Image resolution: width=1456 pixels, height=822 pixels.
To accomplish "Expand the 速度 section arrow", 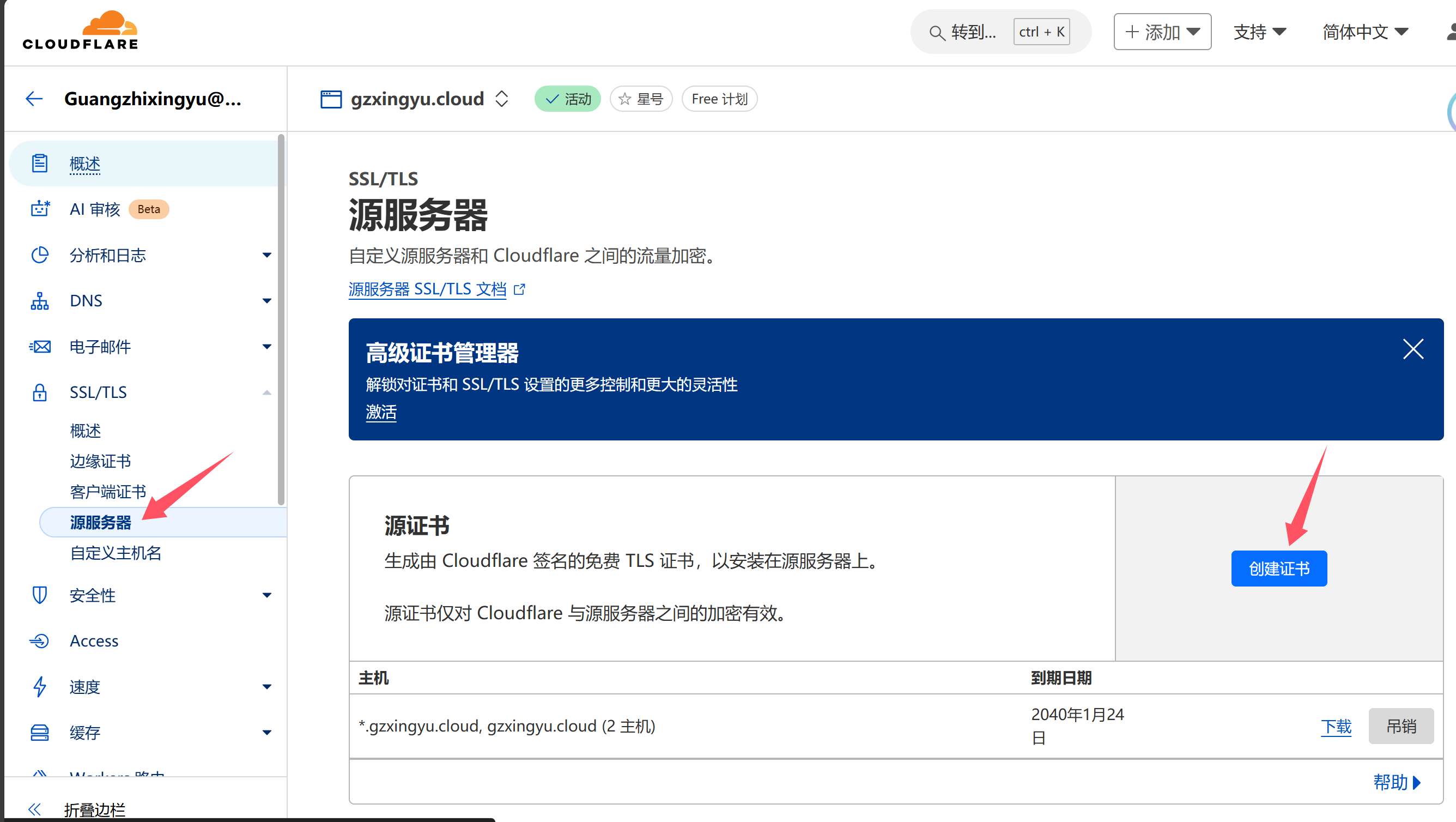I will pos(267,686).
